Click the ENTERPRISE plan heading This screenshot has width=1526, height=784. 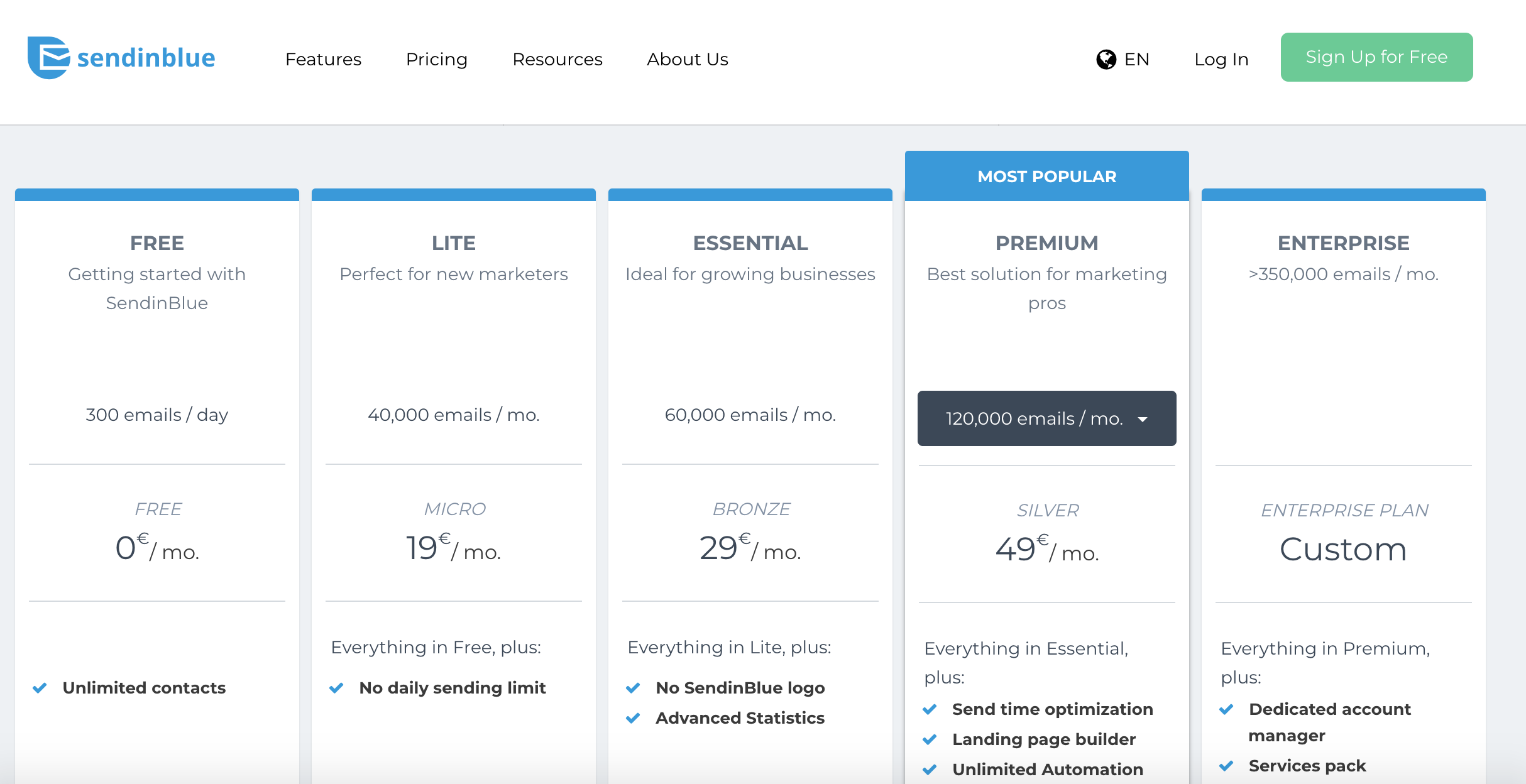[x=1344, y=243]
